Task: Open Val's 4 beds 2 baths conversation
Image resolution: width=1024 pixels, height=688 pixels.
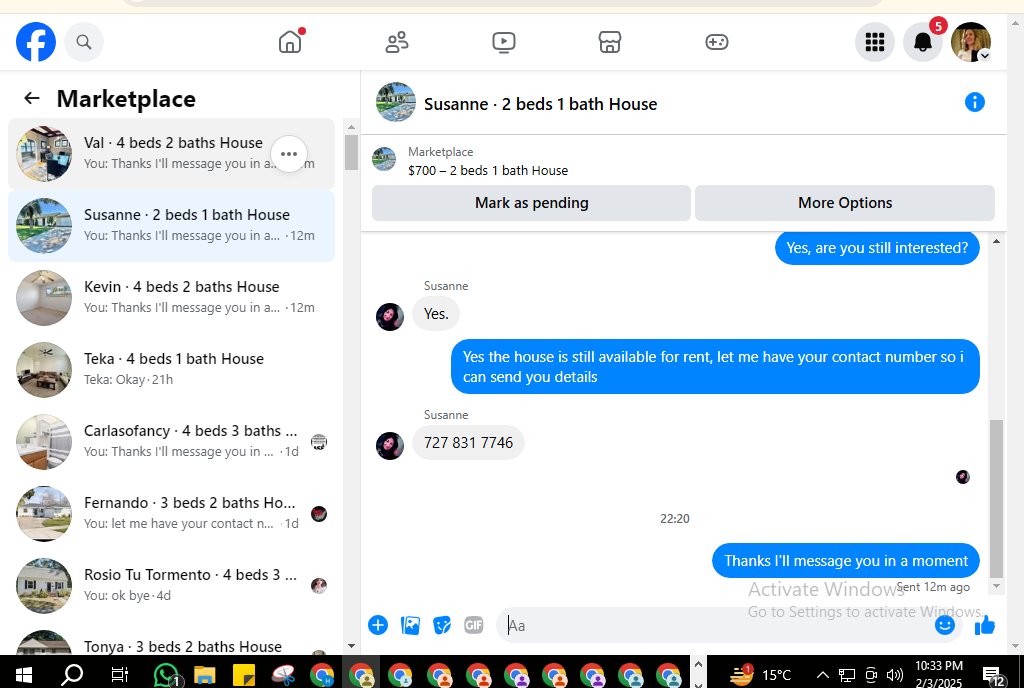Action: click(x=171, y=154)
